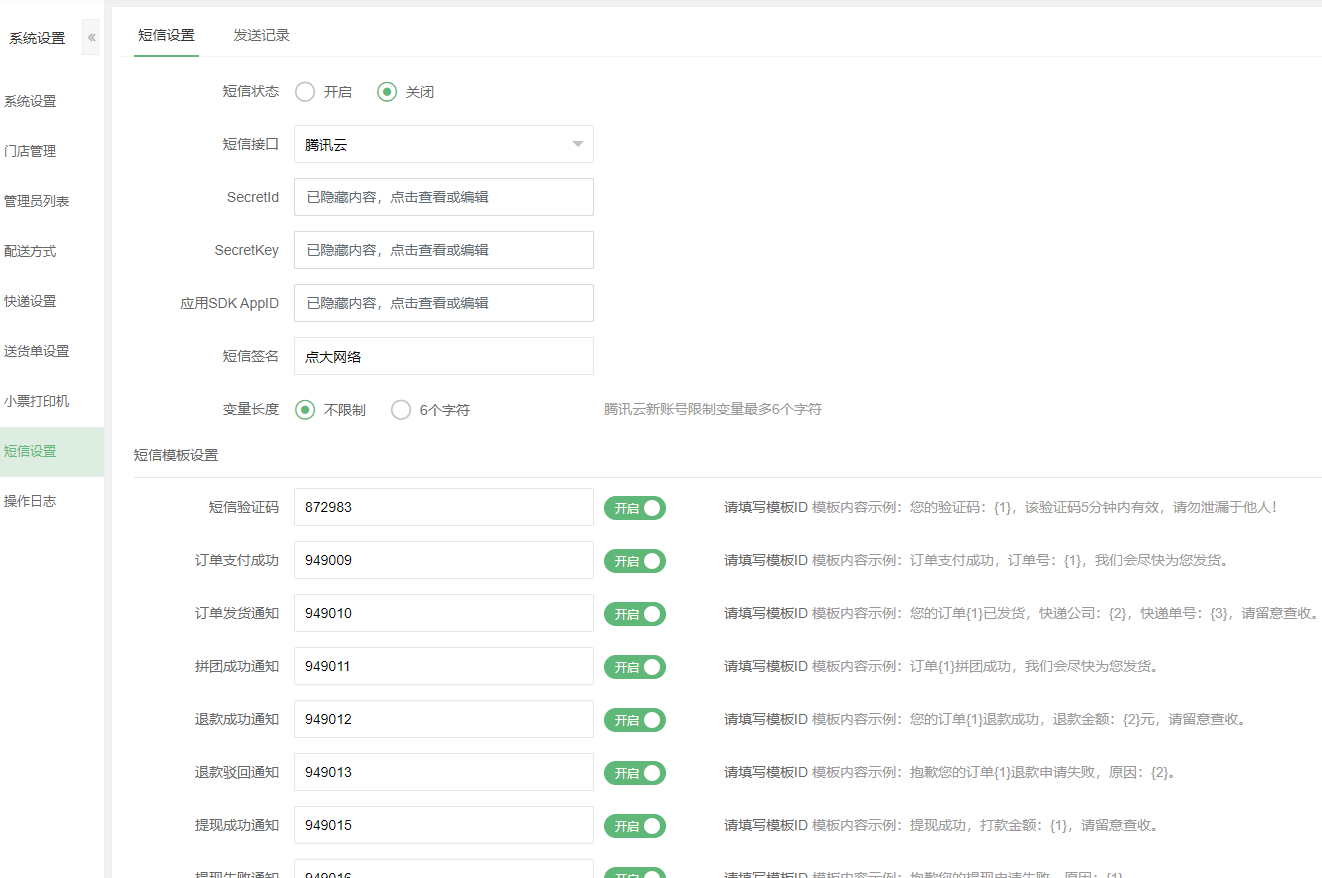Click the 应用SDK AppID field
This screenshot has height=878, width=1322.
[443, 303]
